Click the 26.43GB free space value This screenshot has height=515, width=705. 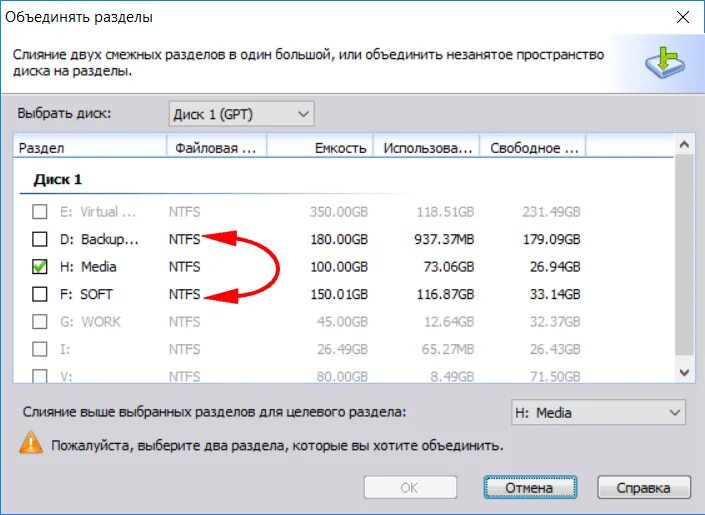555,349
